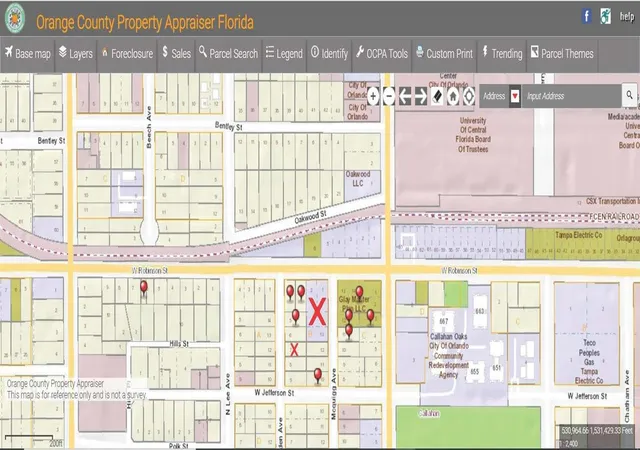Screen dimensions: 640x450
Task: Click the N Lee Ave label
Action: click(228, 394)
